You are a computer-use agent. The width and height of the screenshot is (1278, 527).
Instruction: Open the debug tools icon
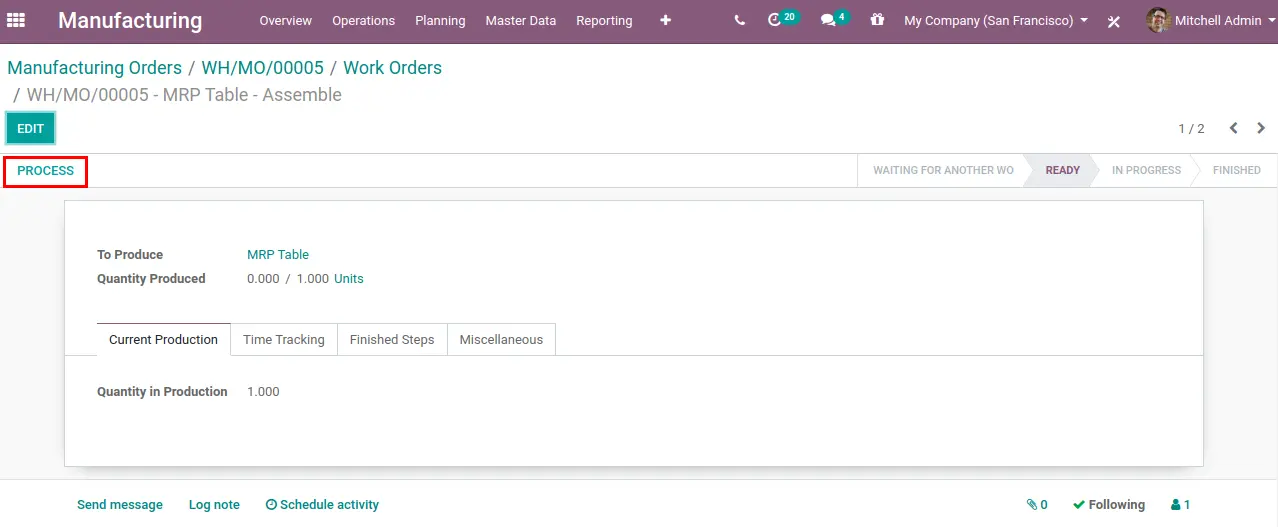click(x=1114, y=21)
